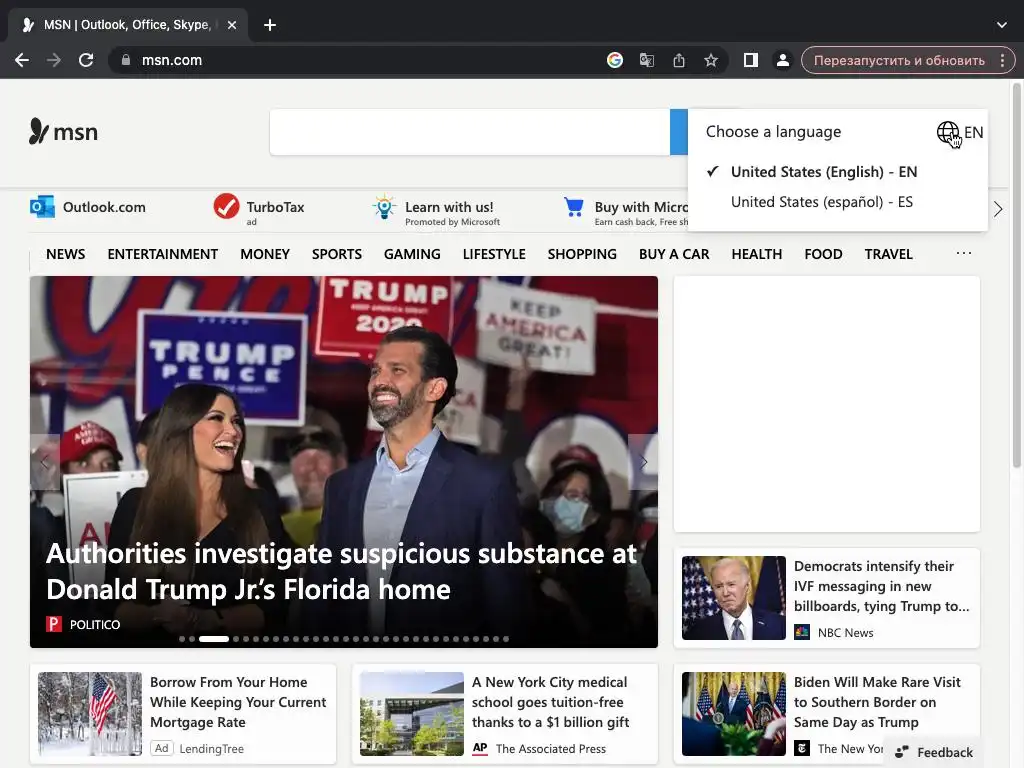This screenshot has height=768, width=1024.
Task: Open Biden Southern Border visit article
Action: pos(877,702)
